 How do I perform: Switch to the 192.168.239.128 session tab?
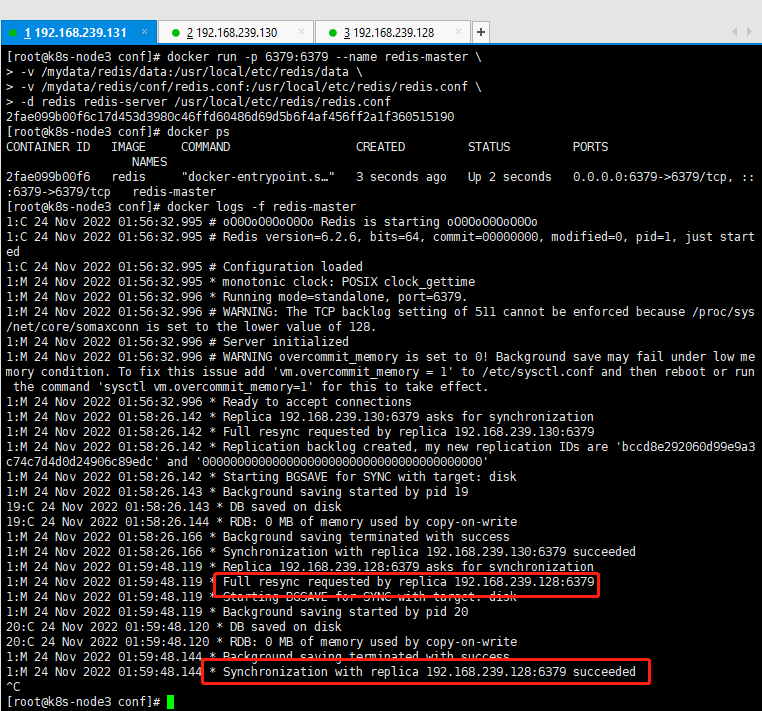pos(393,33)
